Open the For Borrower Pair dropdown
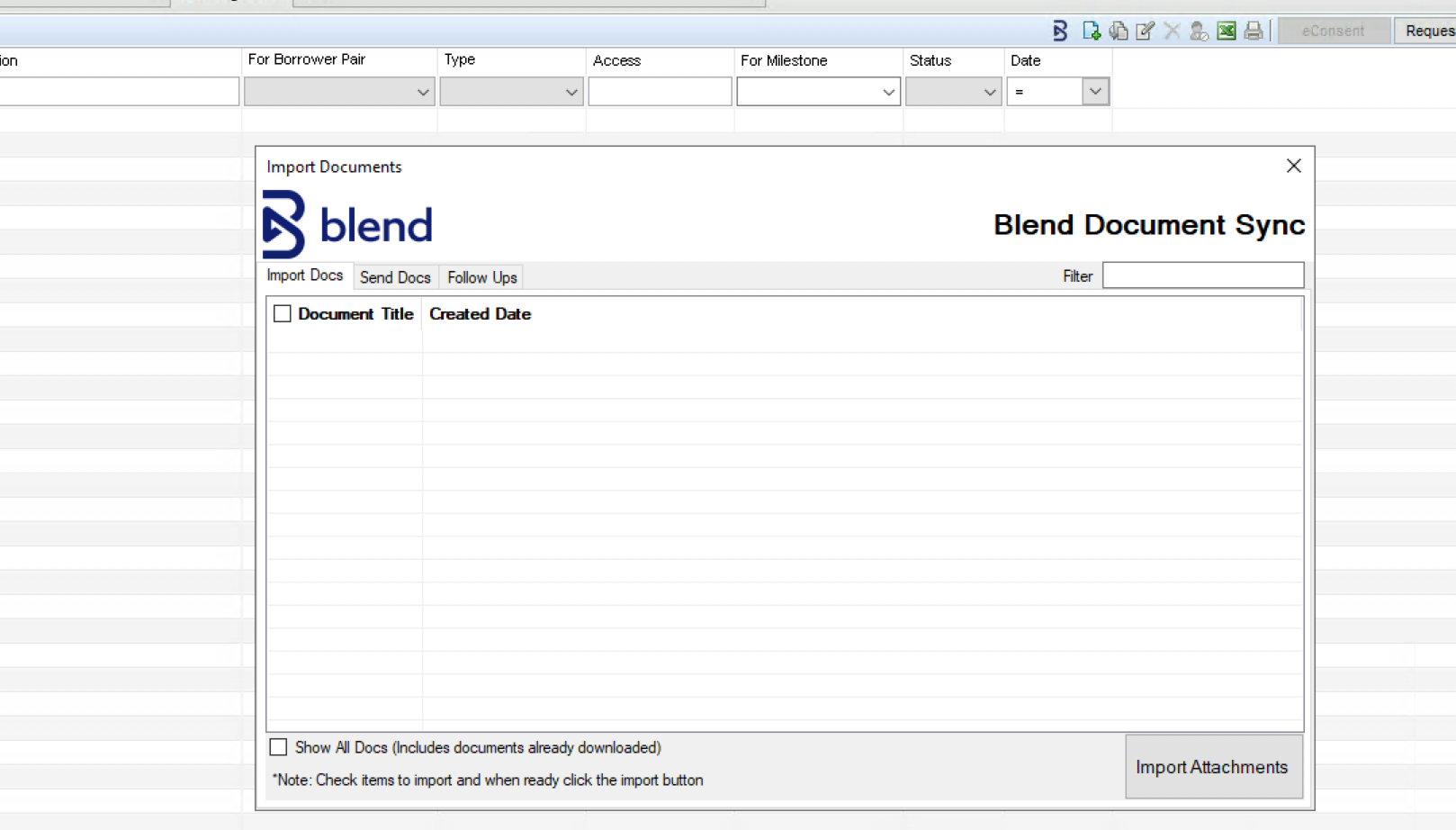The width and height of the screenshot is (1456, 830). pyautogui.click(x=339, y=92)
